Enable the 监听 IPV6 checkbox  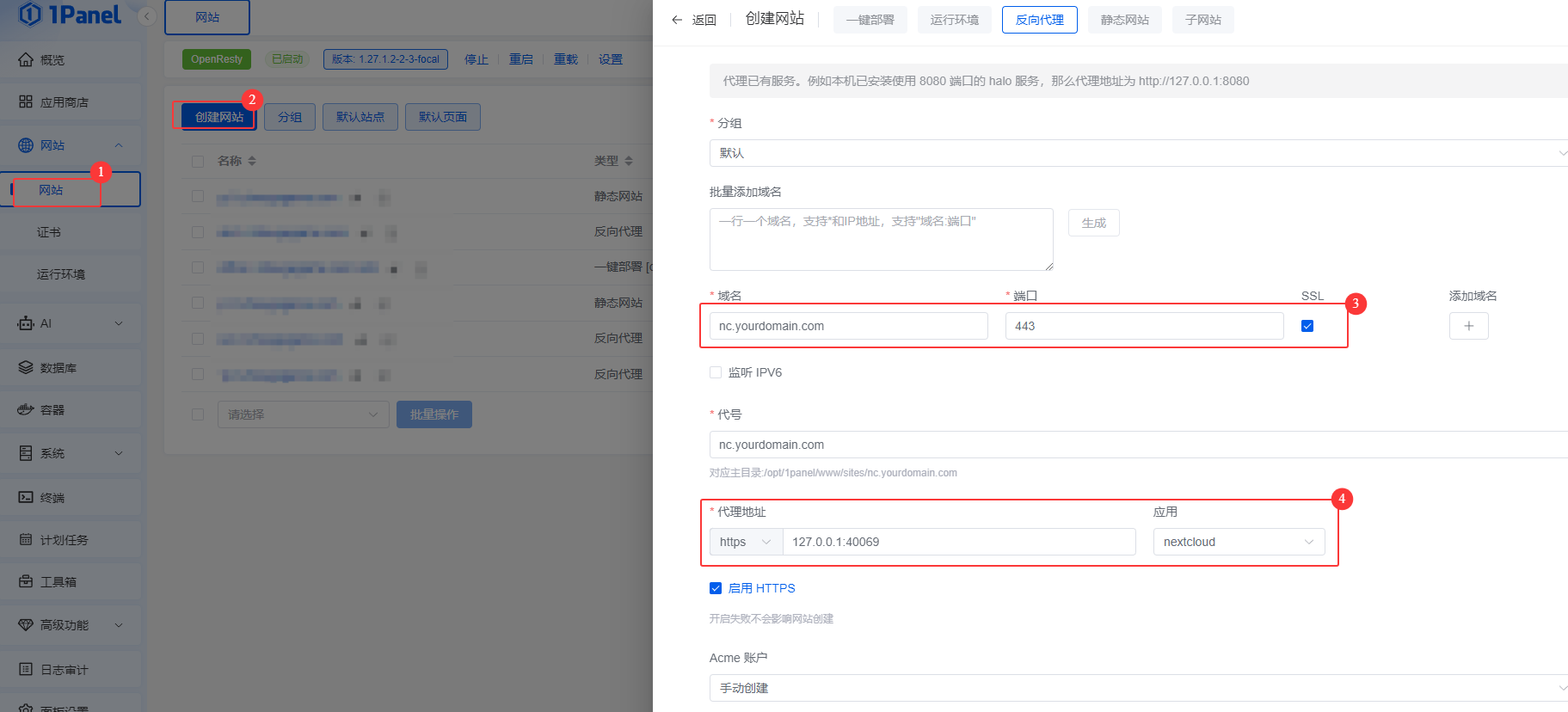(x=716, y=372)
